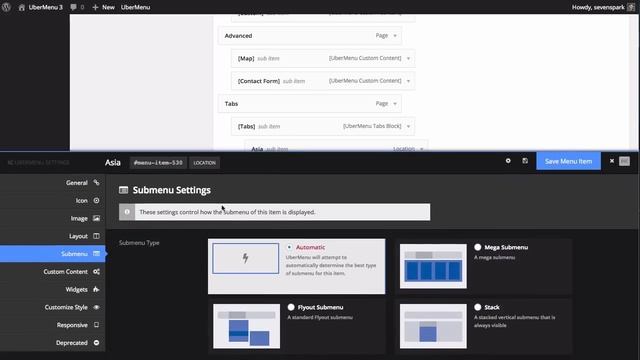Click the [UberMenu Tabs Block] label

(x=372, y=126)
